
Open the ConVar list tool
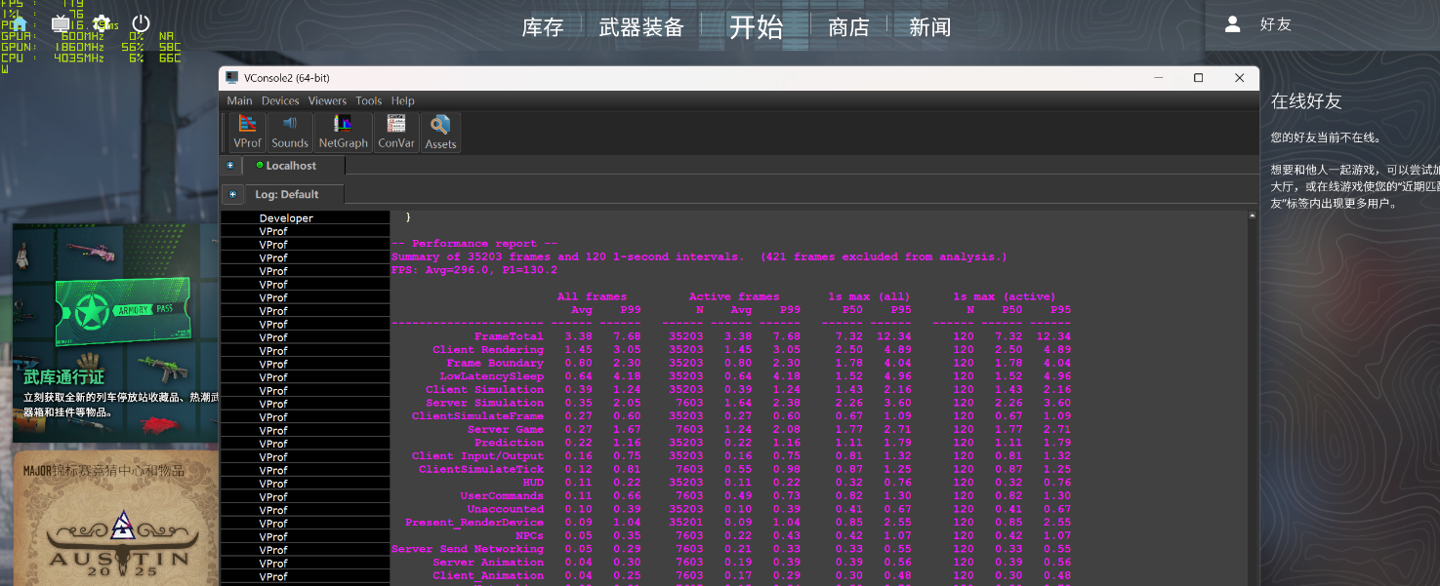pyautogui.click(x=396, y=132)
